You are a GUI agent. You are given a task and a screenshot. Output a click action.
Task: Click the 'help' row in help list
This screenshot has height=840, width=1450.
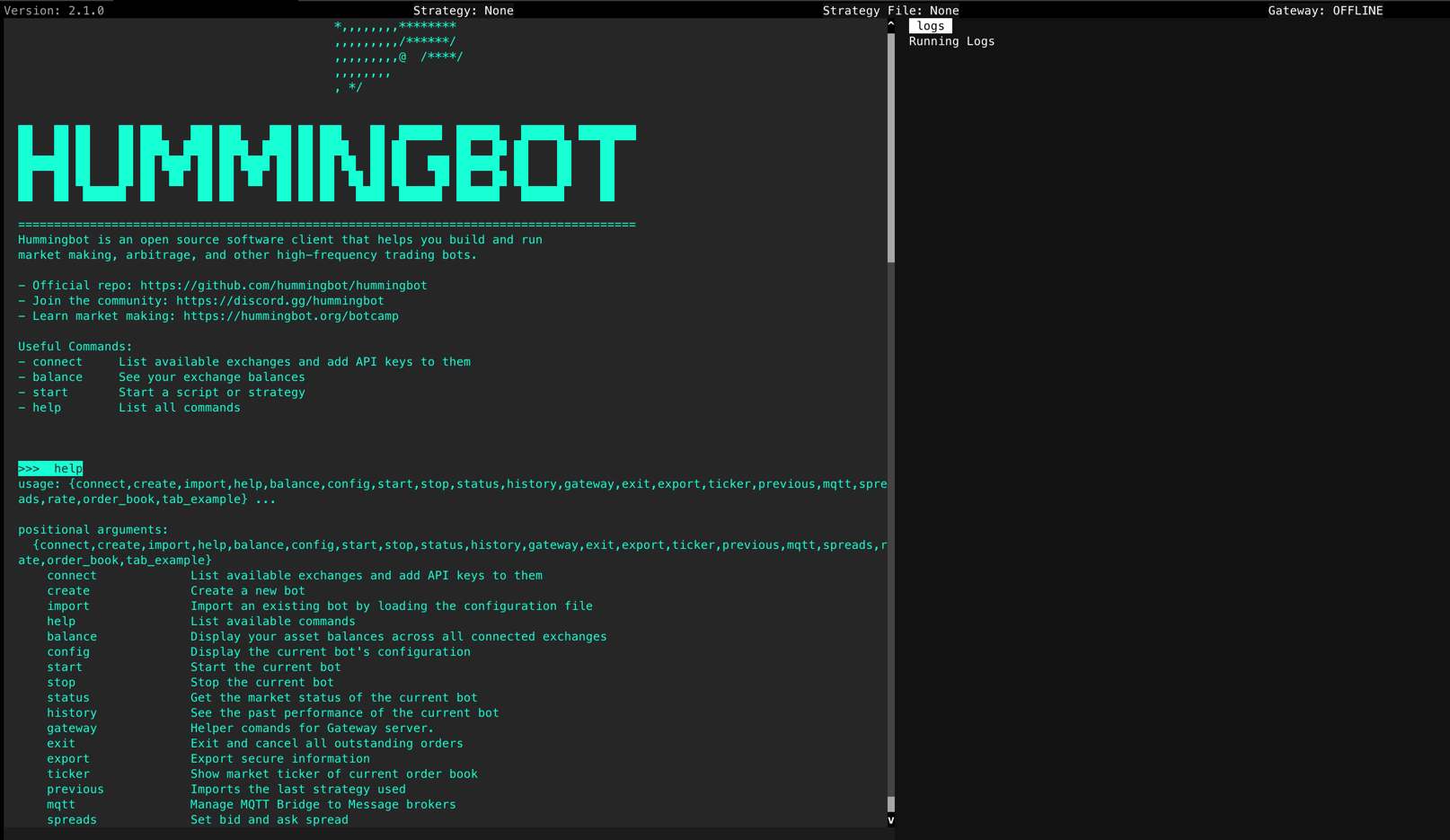[x=201, y=622]
